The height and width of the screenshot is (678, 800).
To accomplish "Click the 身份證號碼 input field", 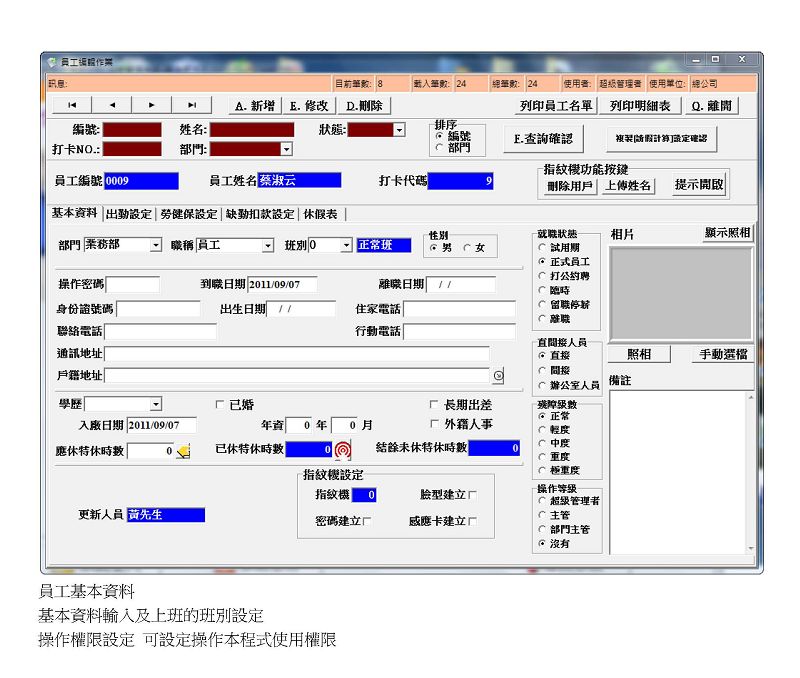I will click(x=158, y=309).
